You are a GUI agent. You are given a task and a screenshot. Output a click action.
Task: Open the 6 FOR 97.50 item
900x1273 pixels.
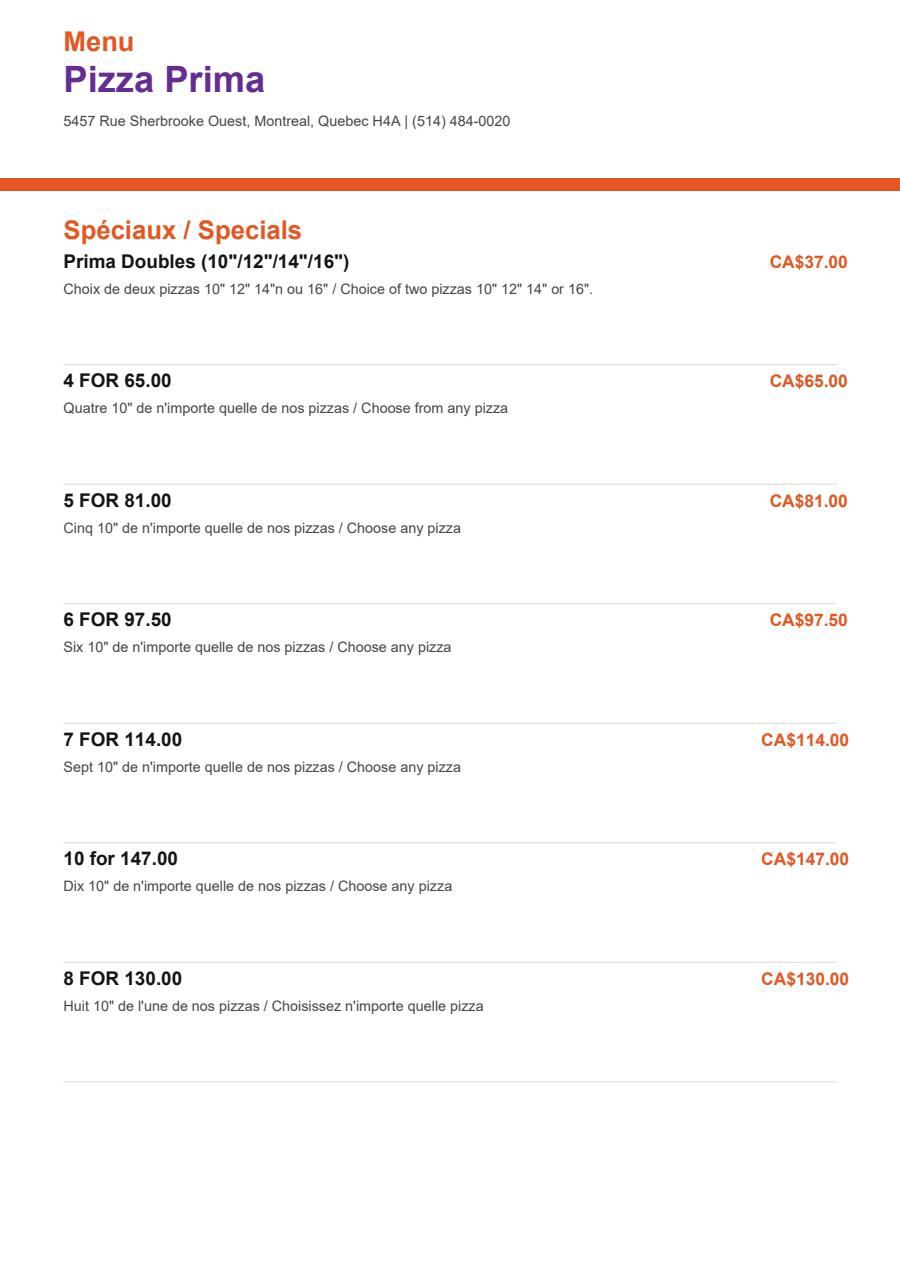click(x=117, y=620)
